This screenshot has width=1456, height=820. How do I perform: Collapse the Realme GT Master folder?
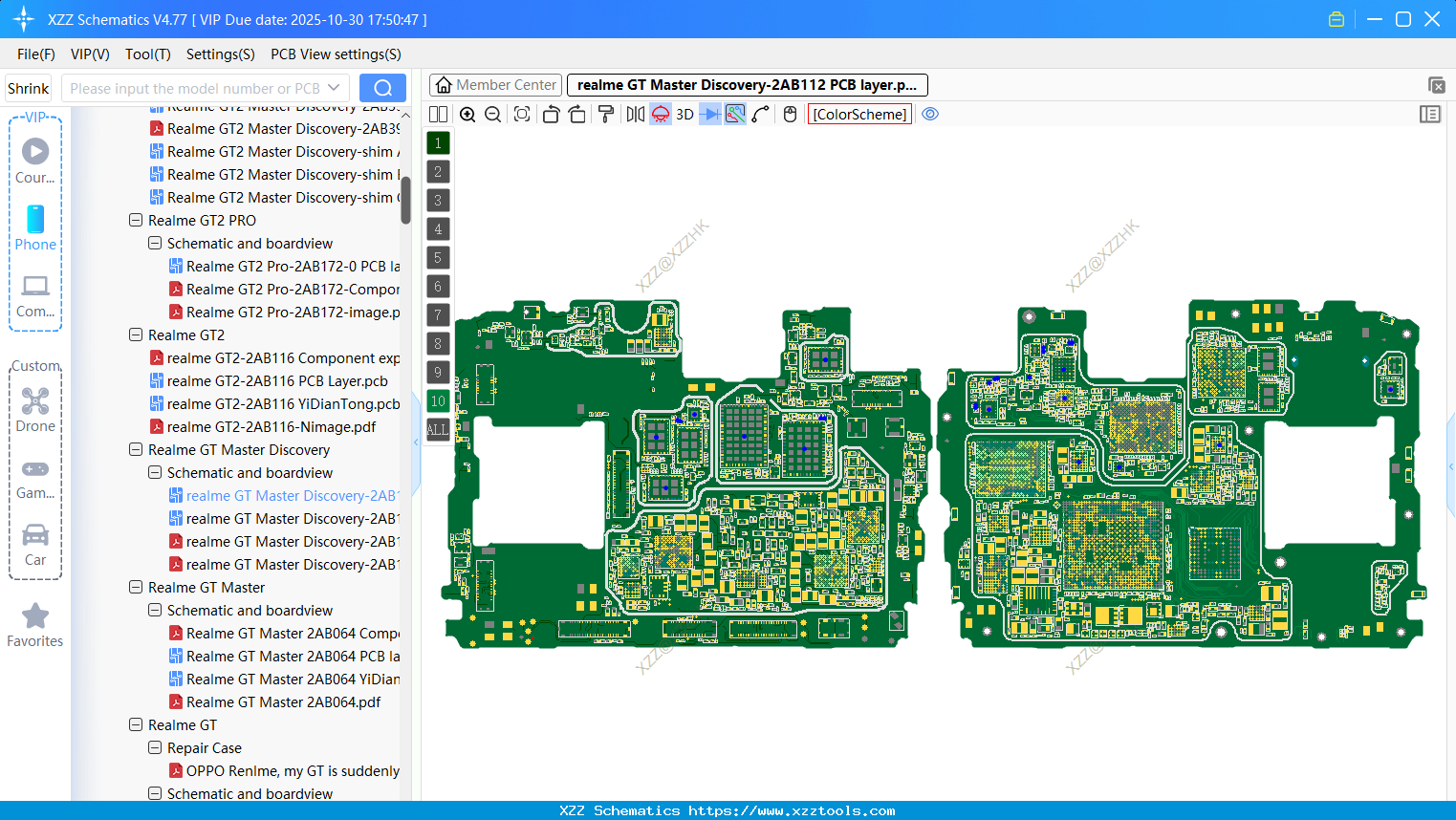136,588
